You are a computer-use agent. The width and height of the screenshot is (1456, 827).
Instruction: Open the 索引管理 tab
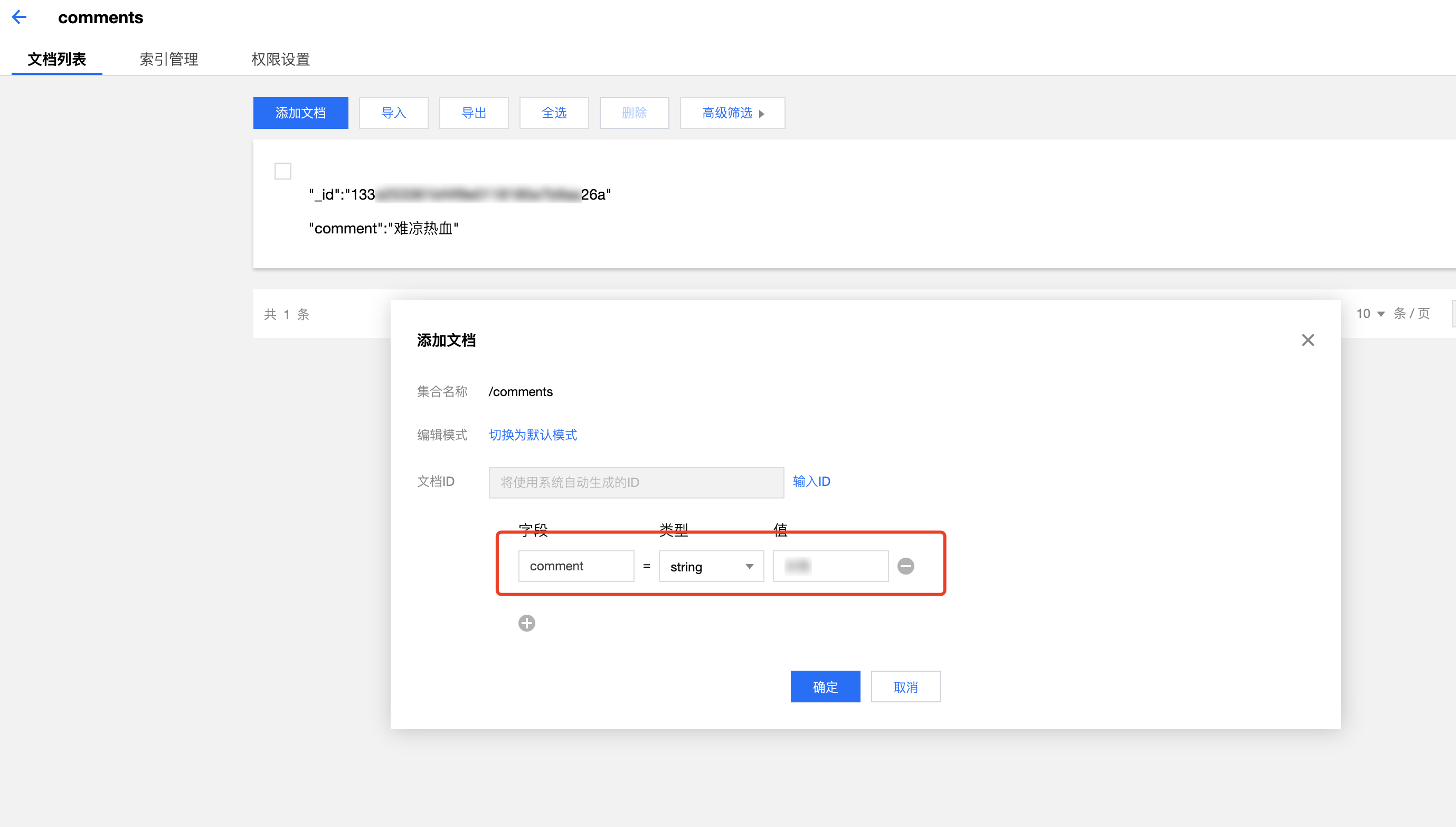click(168, 59)
